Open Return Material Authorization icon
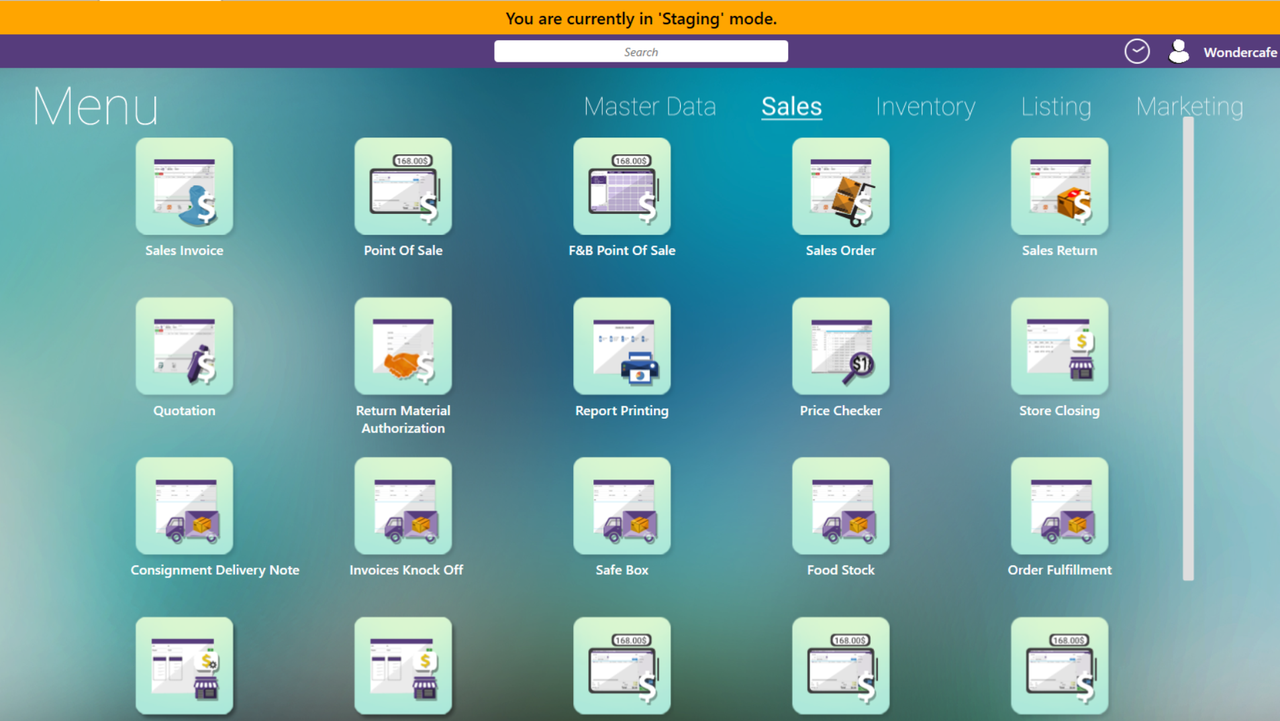The height and width of the screenshot is (721, 1280). click(403, 346)
